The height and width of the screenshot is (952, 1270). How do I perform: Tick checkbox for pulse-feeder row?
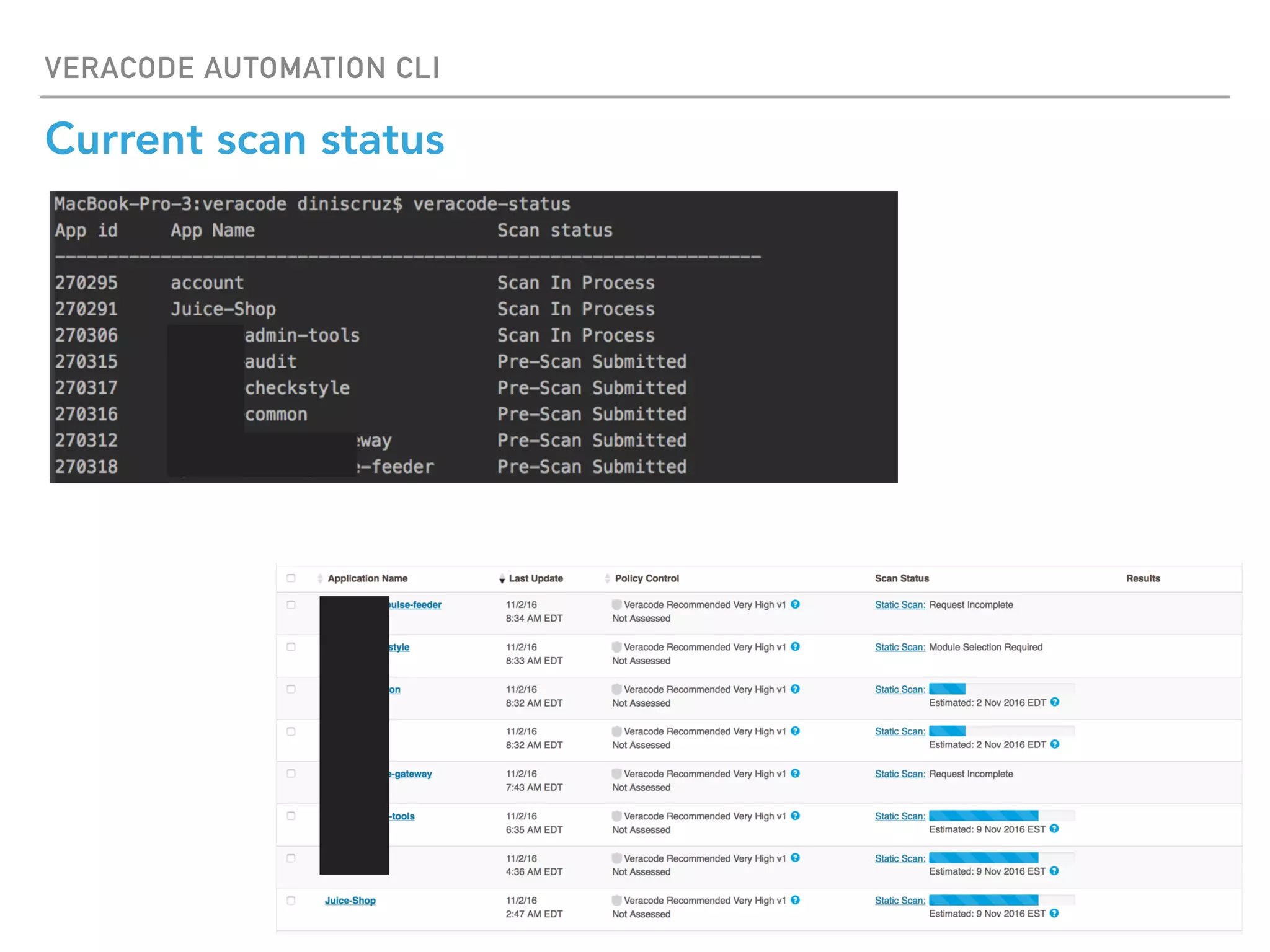tap(291, 604)
